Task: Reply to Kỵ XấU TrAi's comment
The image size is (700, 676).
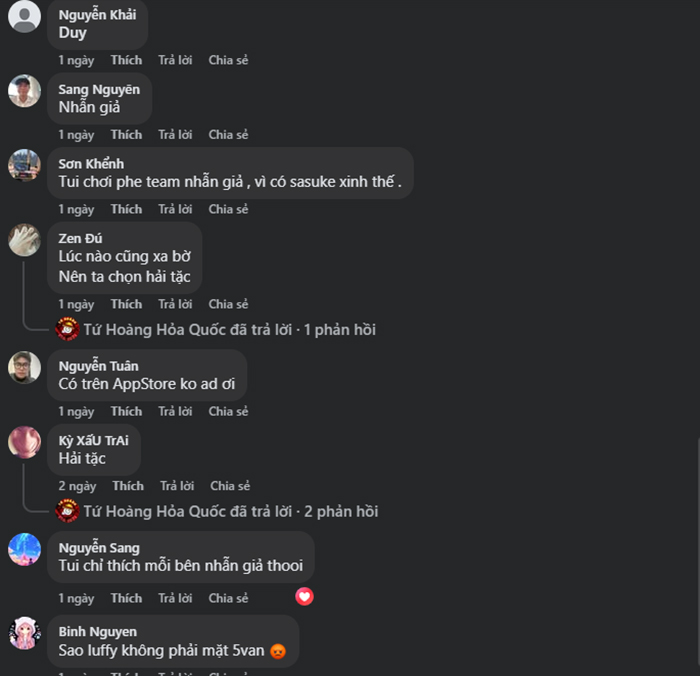Action: click(x=177, y=486)
